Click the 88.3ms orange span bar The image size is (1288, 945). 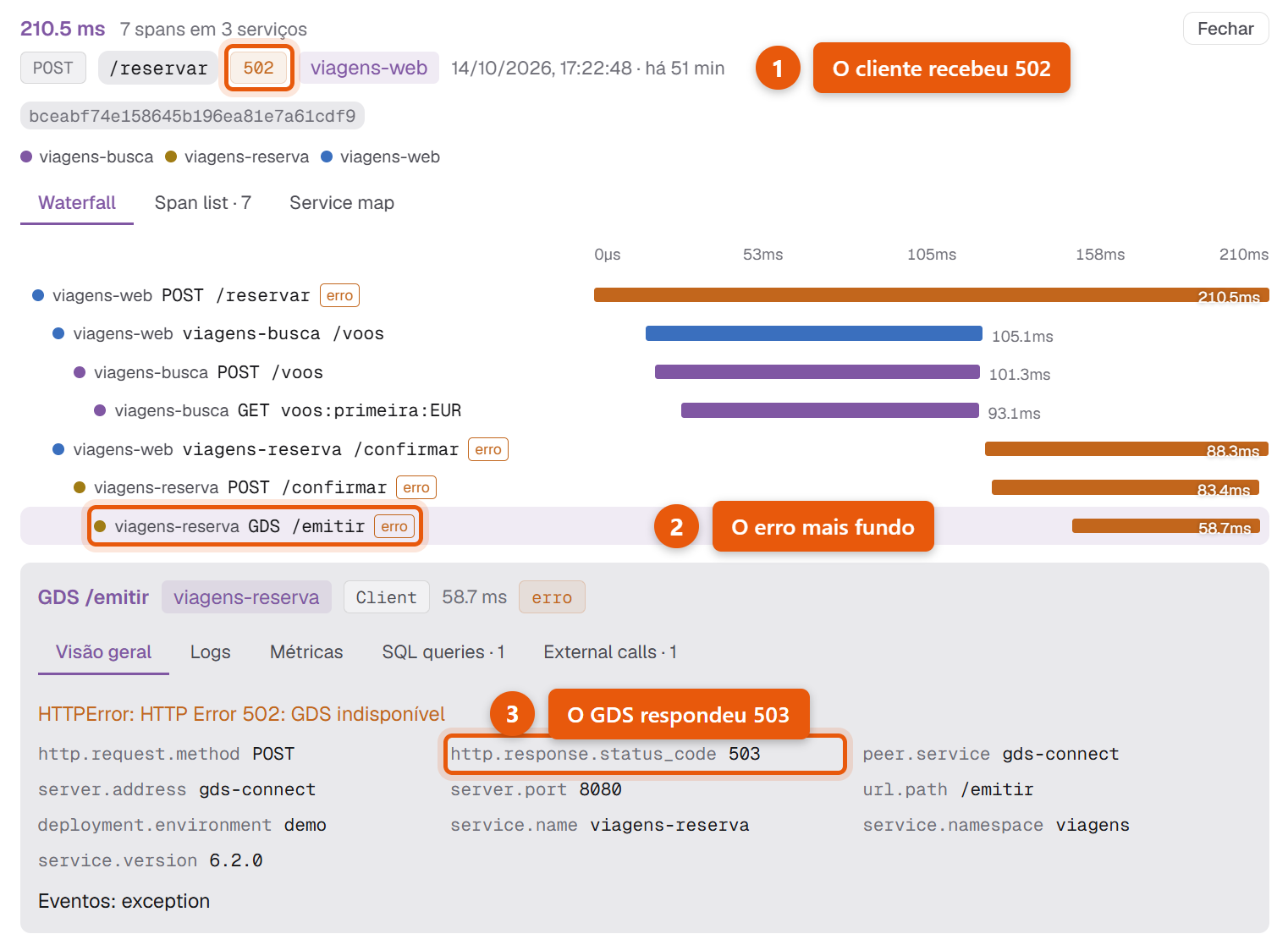tap(1126, 448)
